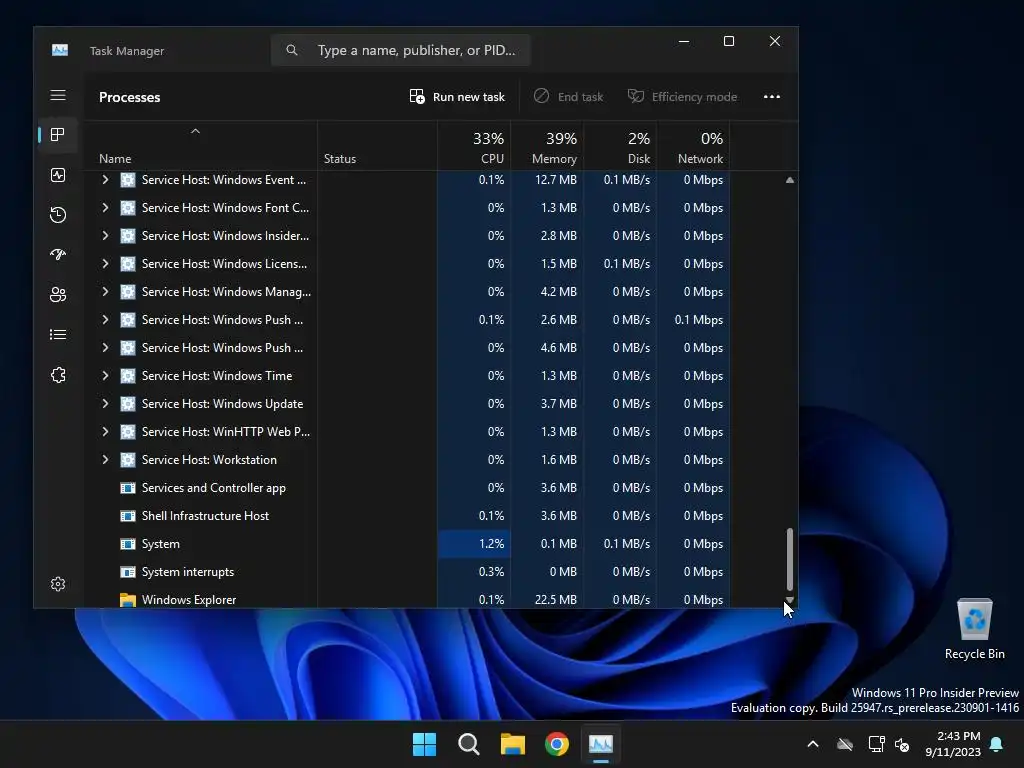Expand Service Host: Windows Manag... row

point(105,292)
